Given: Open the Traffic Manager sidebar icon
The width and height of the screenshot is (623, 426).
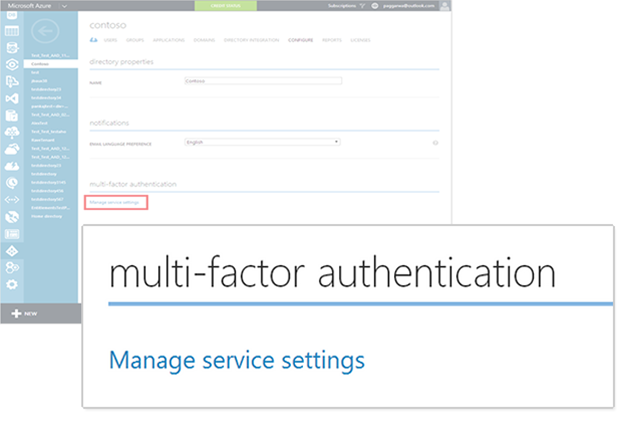Looking at the screenshot, I should [x=12, y=217].
